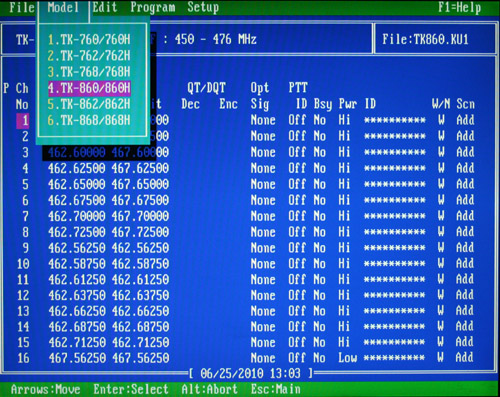Click the QT/DQT column header
This screenshot has height=397, width=500.
[x=206, y=88]
